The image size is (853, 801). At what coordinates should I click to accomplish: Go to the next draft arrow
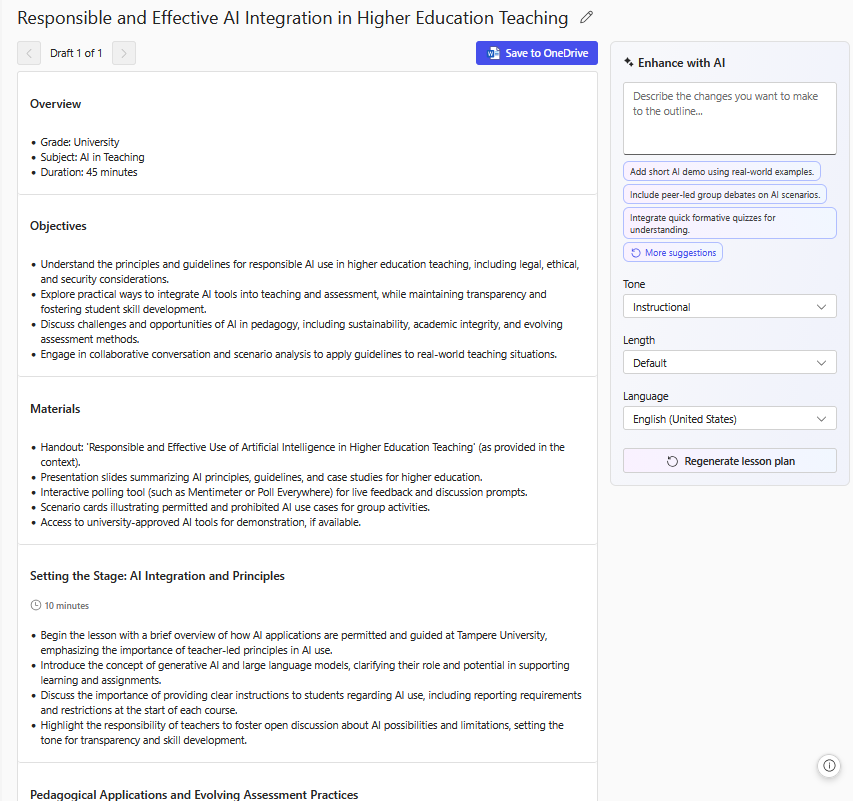124,53
